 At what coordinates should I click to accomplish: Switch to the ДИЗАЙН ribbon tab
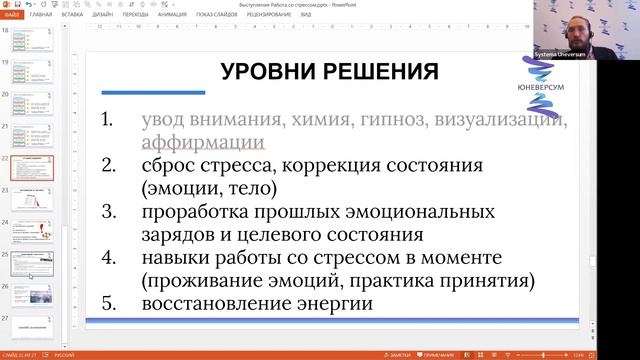tap(102, 15)
